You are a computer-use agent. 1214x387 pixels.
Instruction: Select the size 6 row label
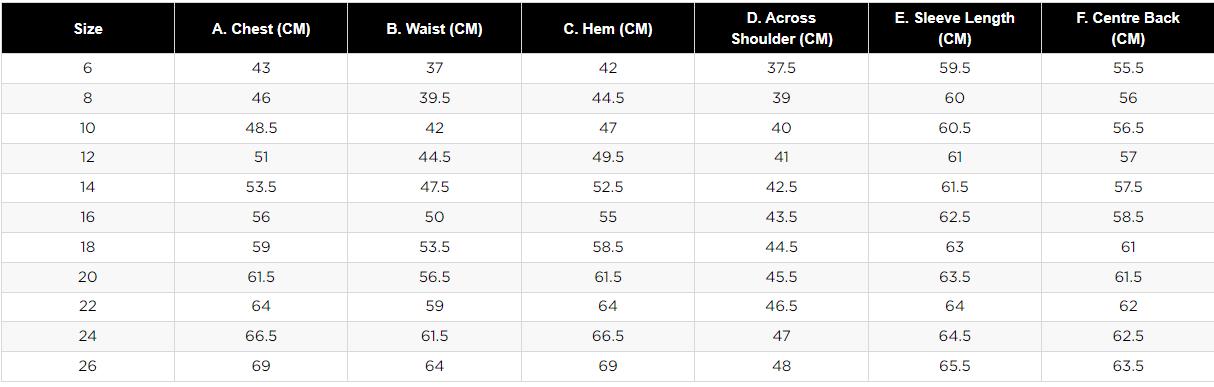88,68
